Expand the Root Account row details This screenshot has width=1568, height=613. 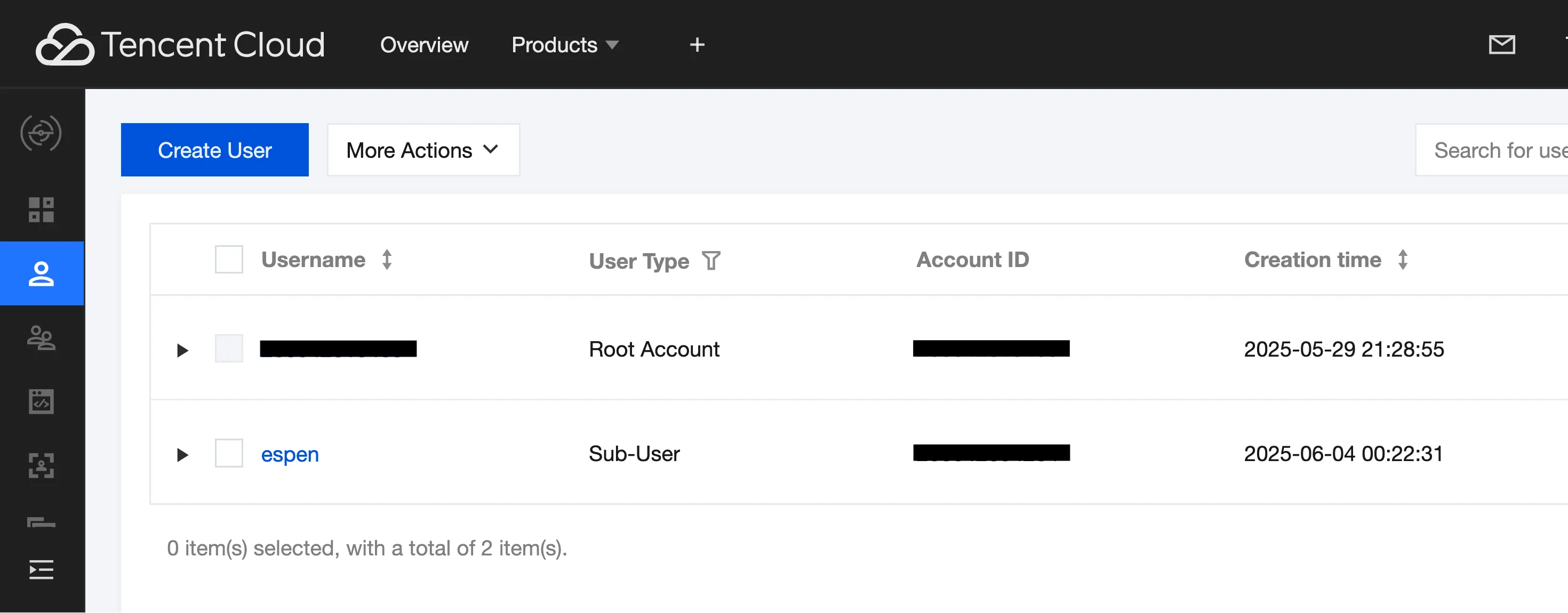click(182, 350)
